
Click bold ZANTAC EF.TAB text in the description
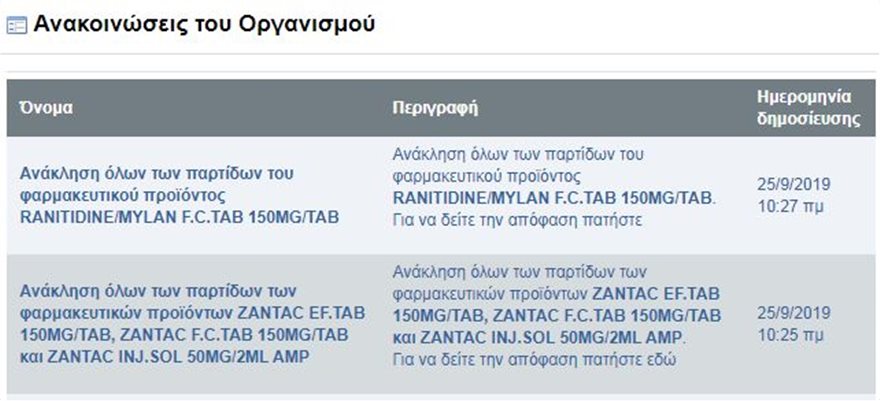pos(656,293)
